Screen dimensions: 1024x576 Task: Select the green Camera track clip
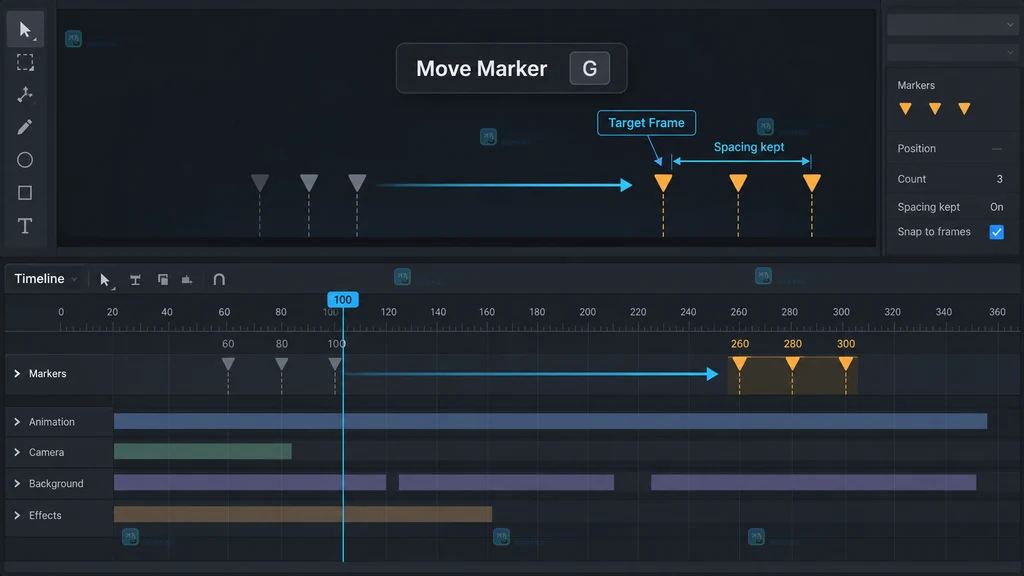(x=203, y=451)
